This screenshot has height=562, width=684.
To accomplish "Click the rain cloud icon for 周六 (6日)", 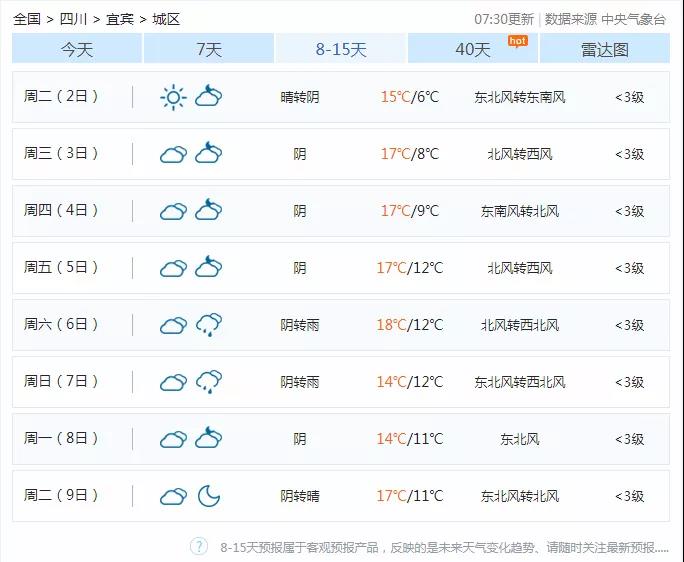I will [x=209, y=325].
